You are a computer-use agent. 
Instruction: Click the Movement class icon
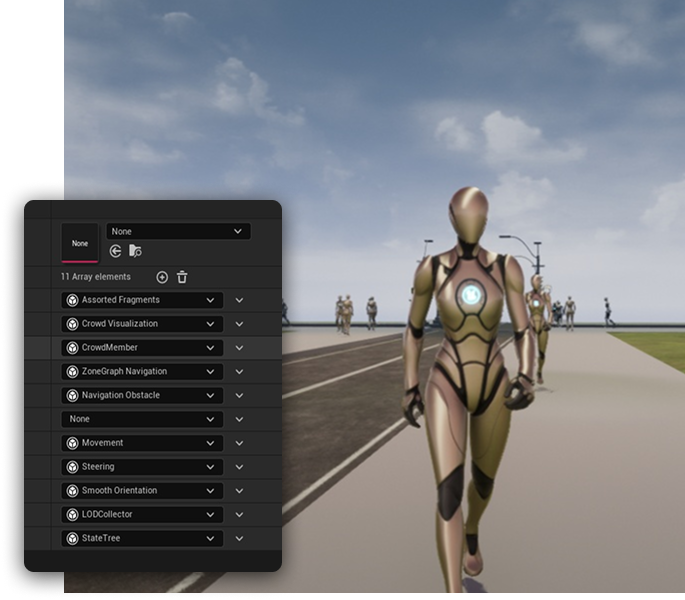72,443
